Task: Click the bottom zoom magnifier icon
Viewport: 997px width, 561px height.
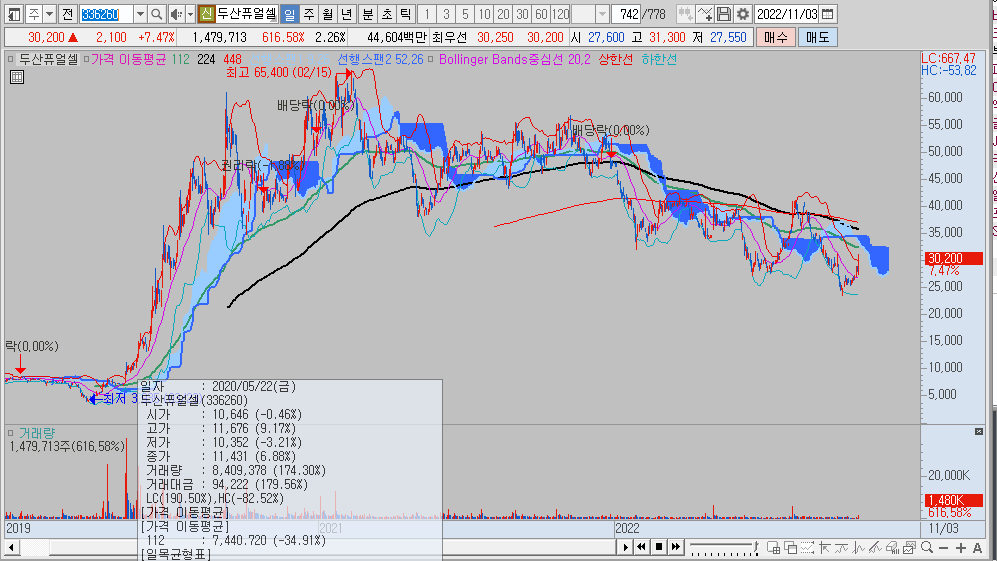Action: pos(927,547)
